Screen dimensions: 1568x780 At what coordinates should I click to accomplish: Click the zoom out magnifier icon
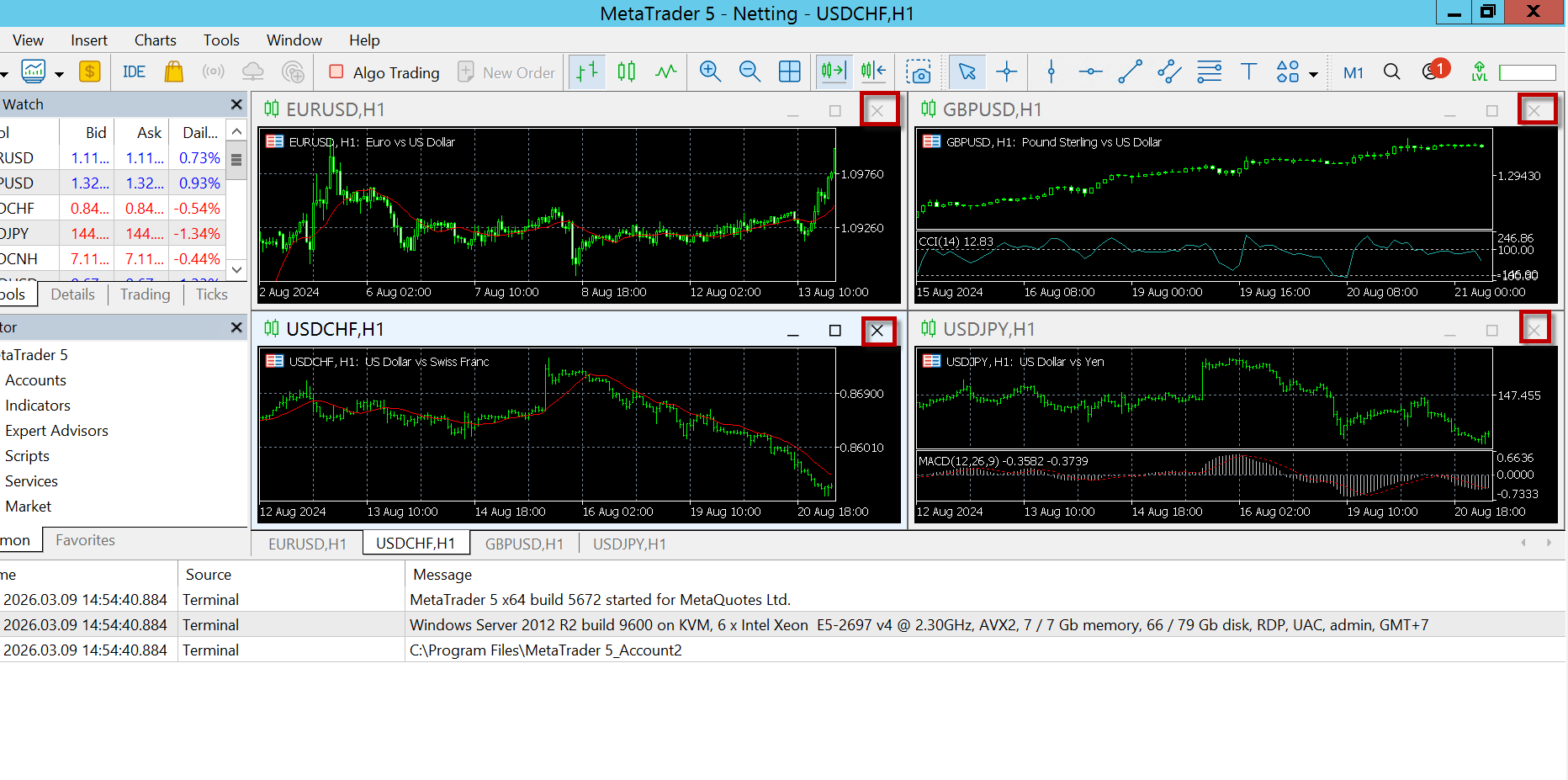click(749, 72)
